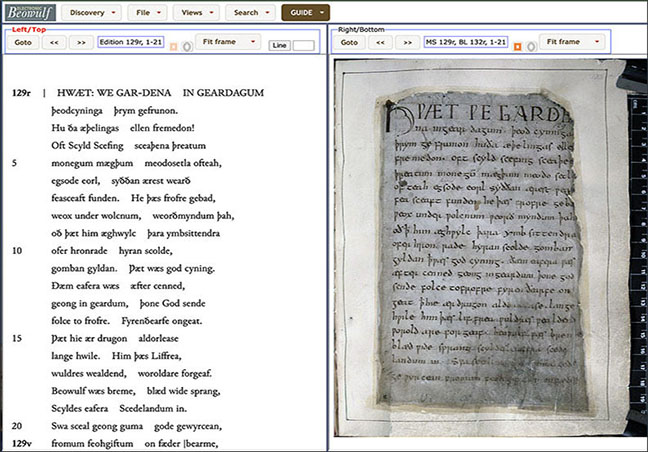This screenshot has height=452, width=648.
Task: Open the Discovery menu
Action: pos(91,12)
